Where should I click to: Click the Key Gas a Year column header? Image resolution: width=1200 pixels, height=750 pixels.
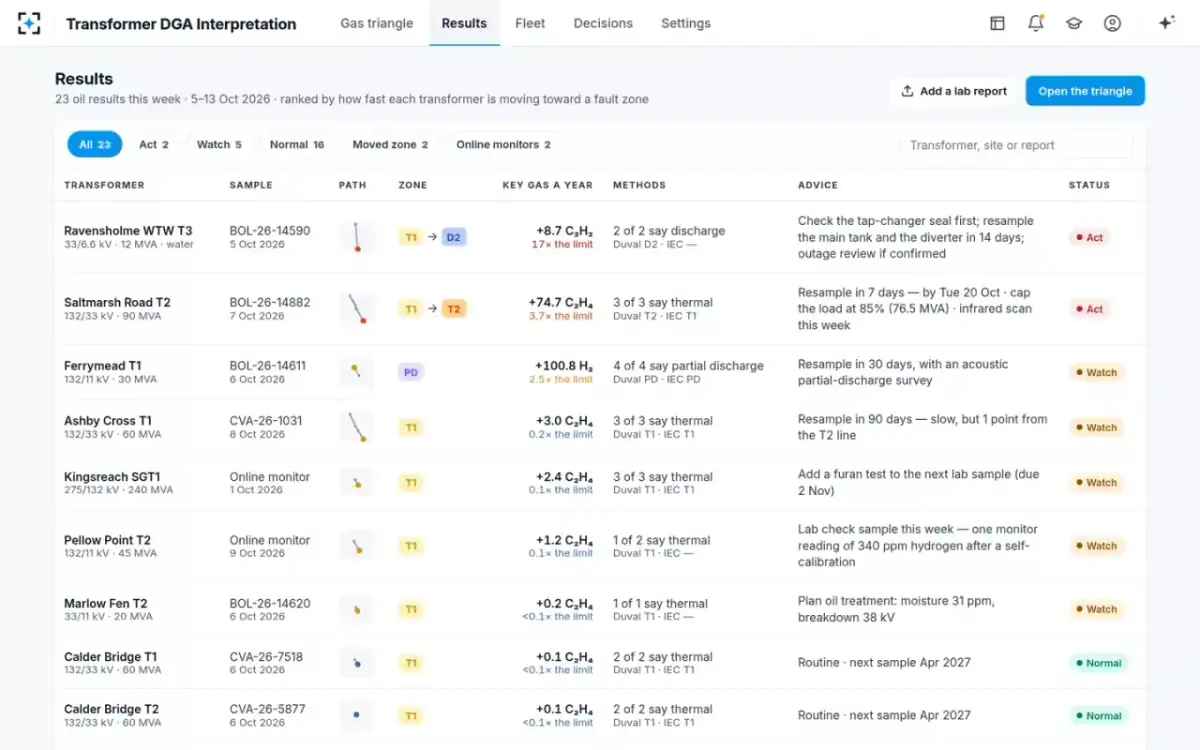547,185
